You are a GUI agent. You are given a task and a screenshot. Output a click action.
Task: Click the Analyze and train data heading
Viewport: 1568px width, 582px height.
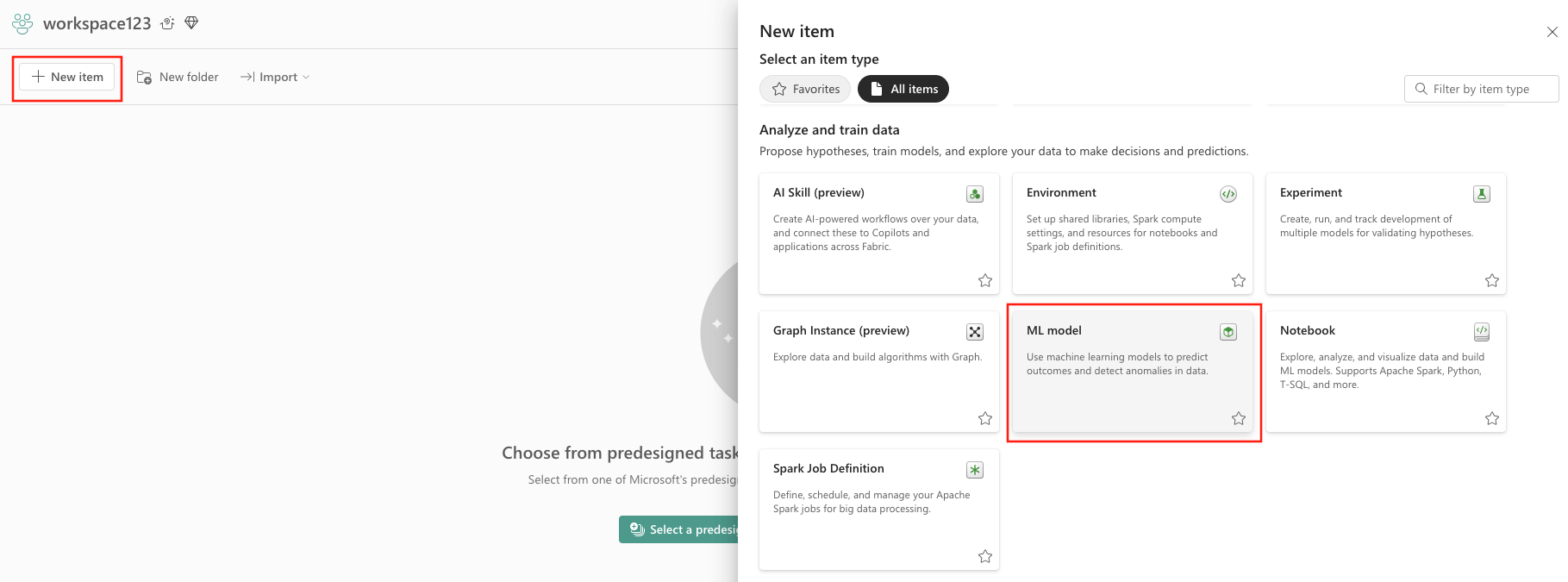[829, 129]
